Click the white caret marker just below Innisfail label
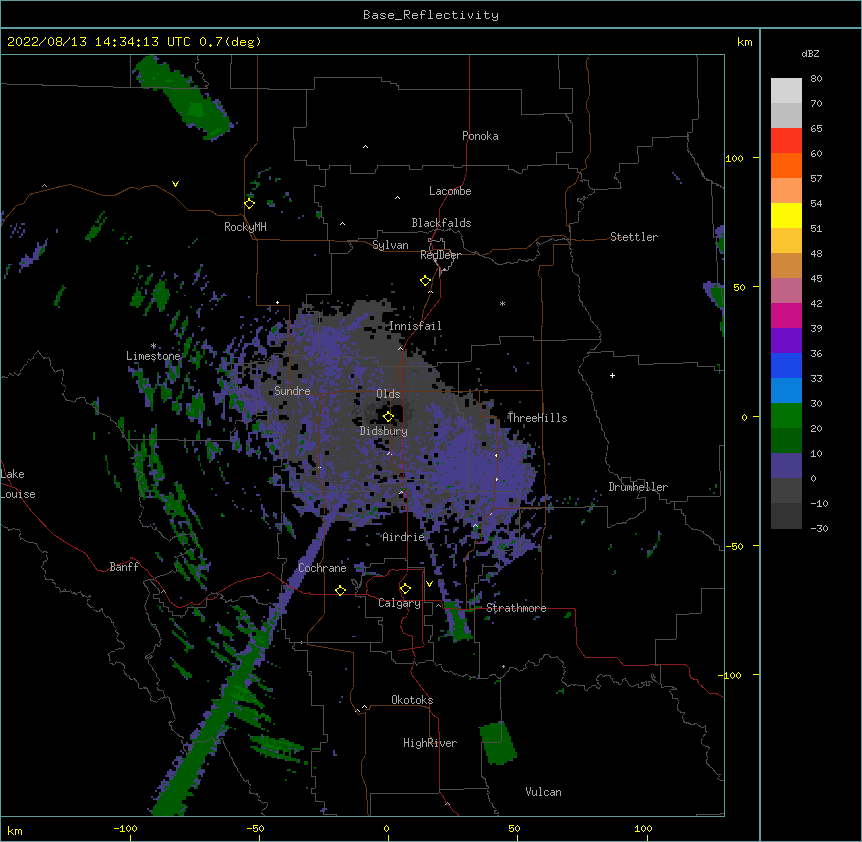Viewport: 862px width, 842px height. tap(400, 348)
